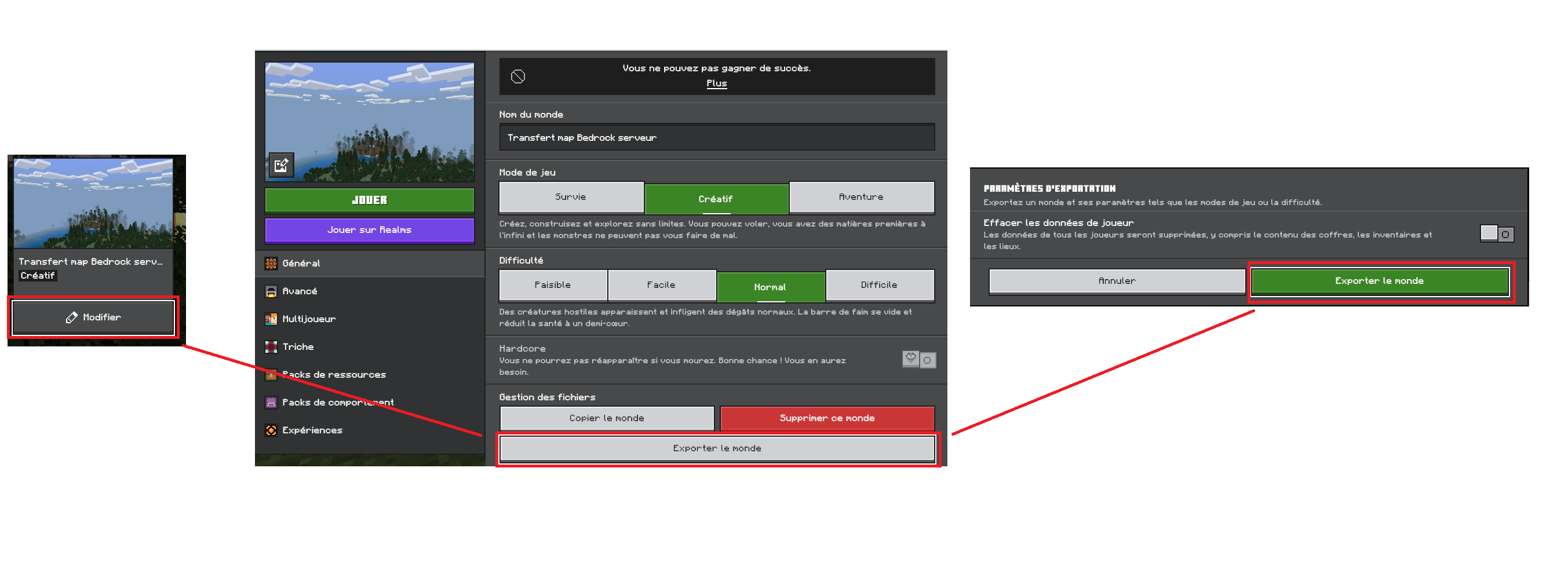Select Survie game mode
Viewport: 1568px width, 570px height.
click(x=571, y=197)
